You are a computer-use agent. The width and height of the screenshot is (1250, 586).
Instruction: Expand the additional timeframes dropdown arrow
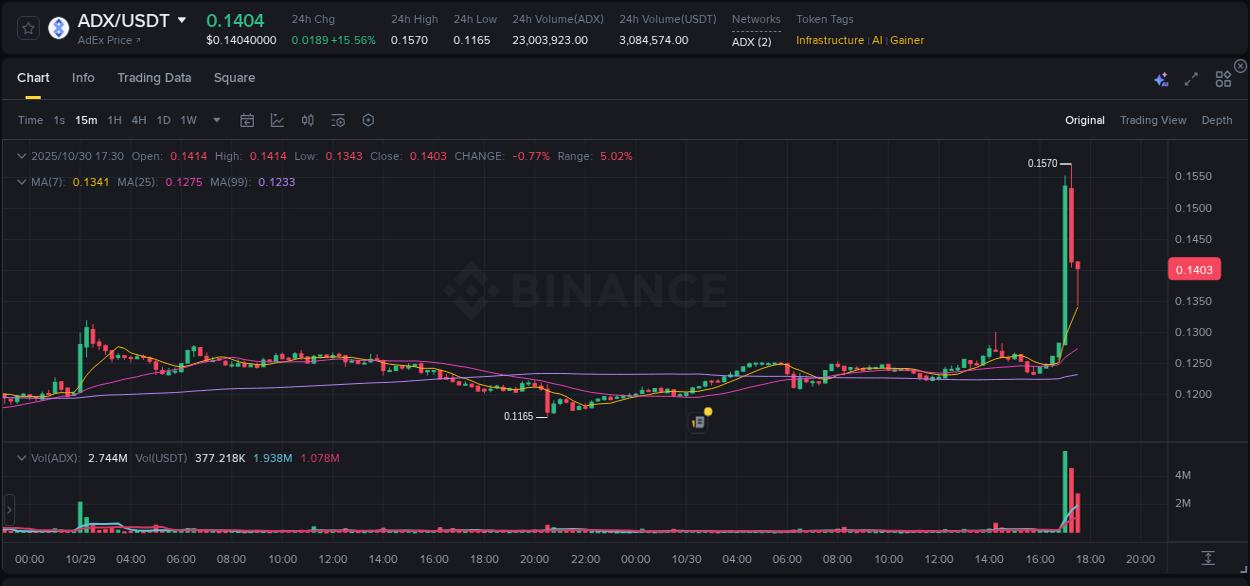(216, 119)
